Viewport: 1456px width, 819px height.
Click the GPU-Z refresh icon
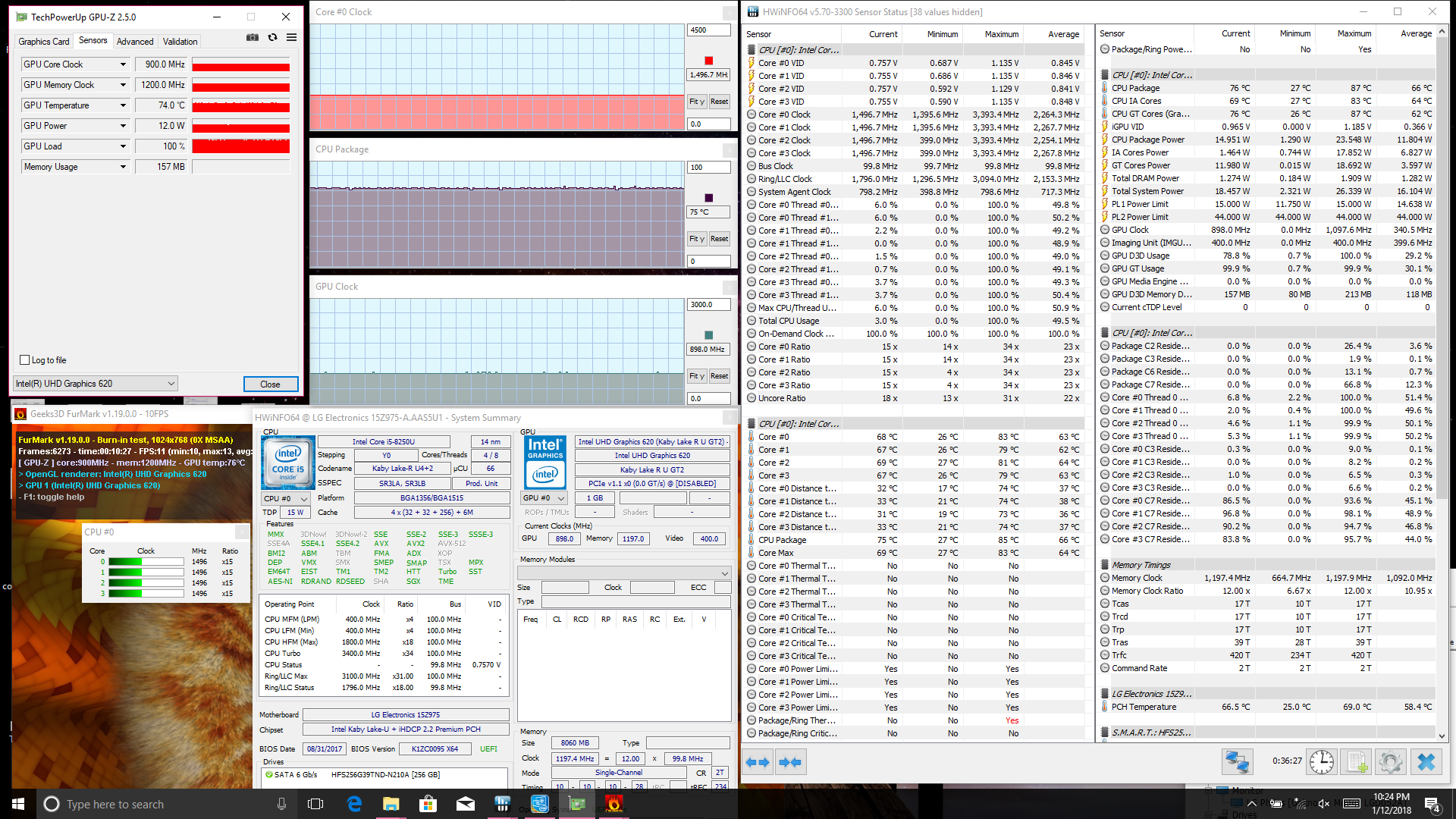tap(272, 37)
